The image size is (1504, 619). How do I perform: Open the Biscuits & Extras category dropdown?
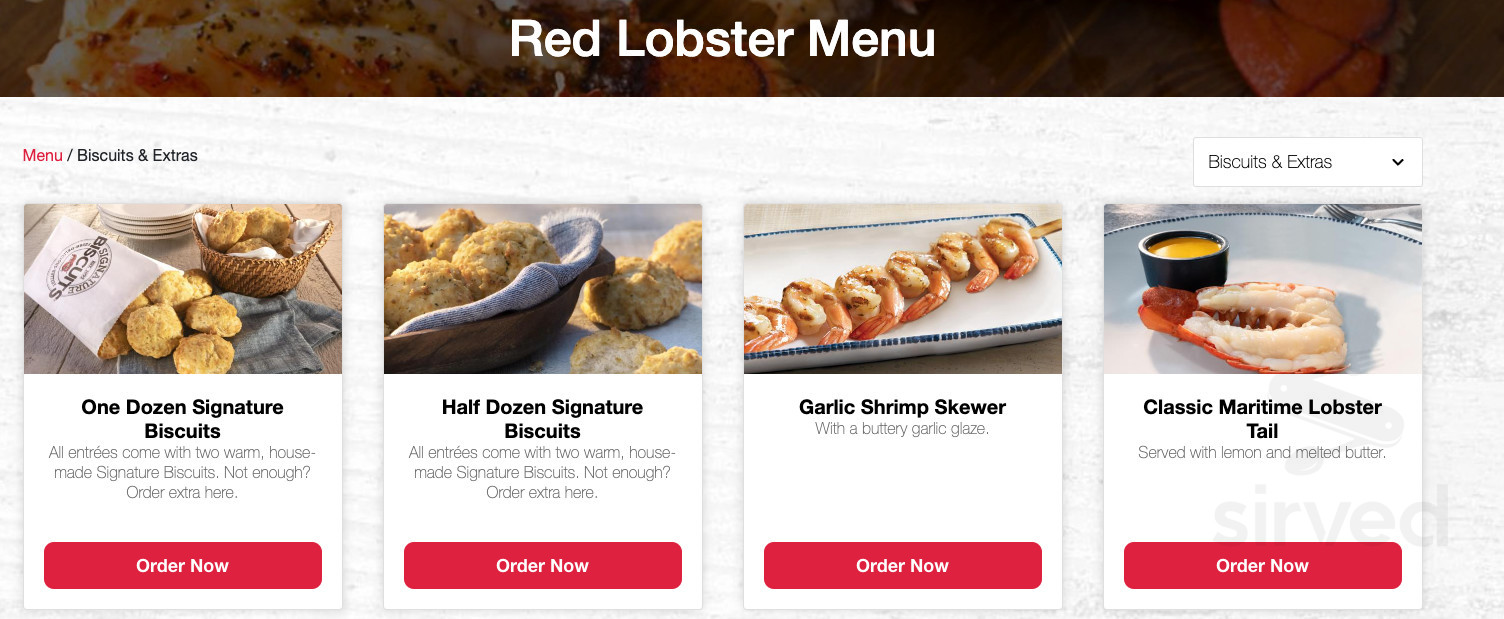[1307, 162]
